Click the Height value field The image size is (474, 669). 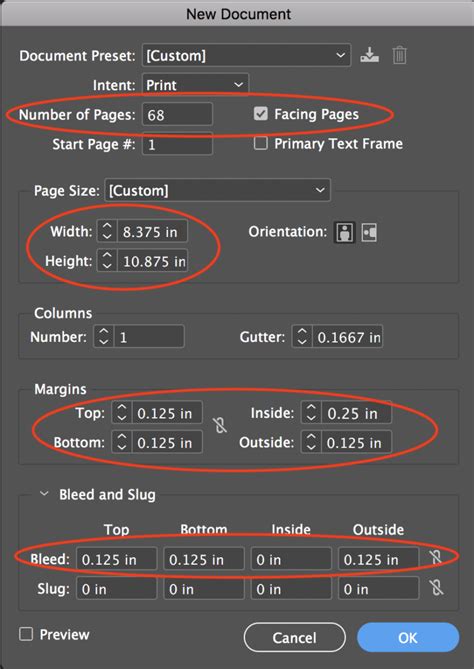152,261
